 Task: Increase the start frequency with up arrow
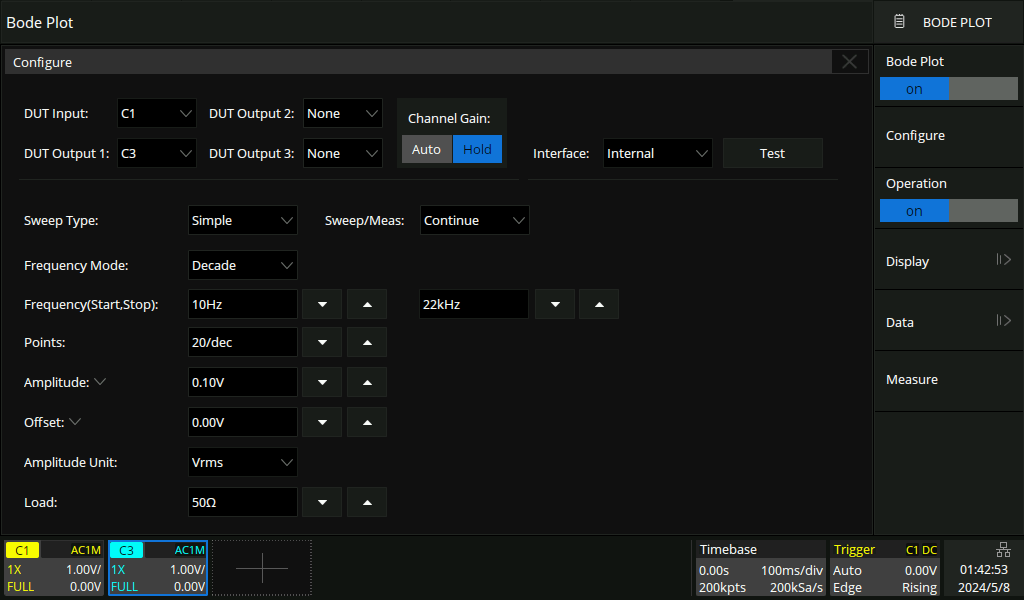click(367, 304)
